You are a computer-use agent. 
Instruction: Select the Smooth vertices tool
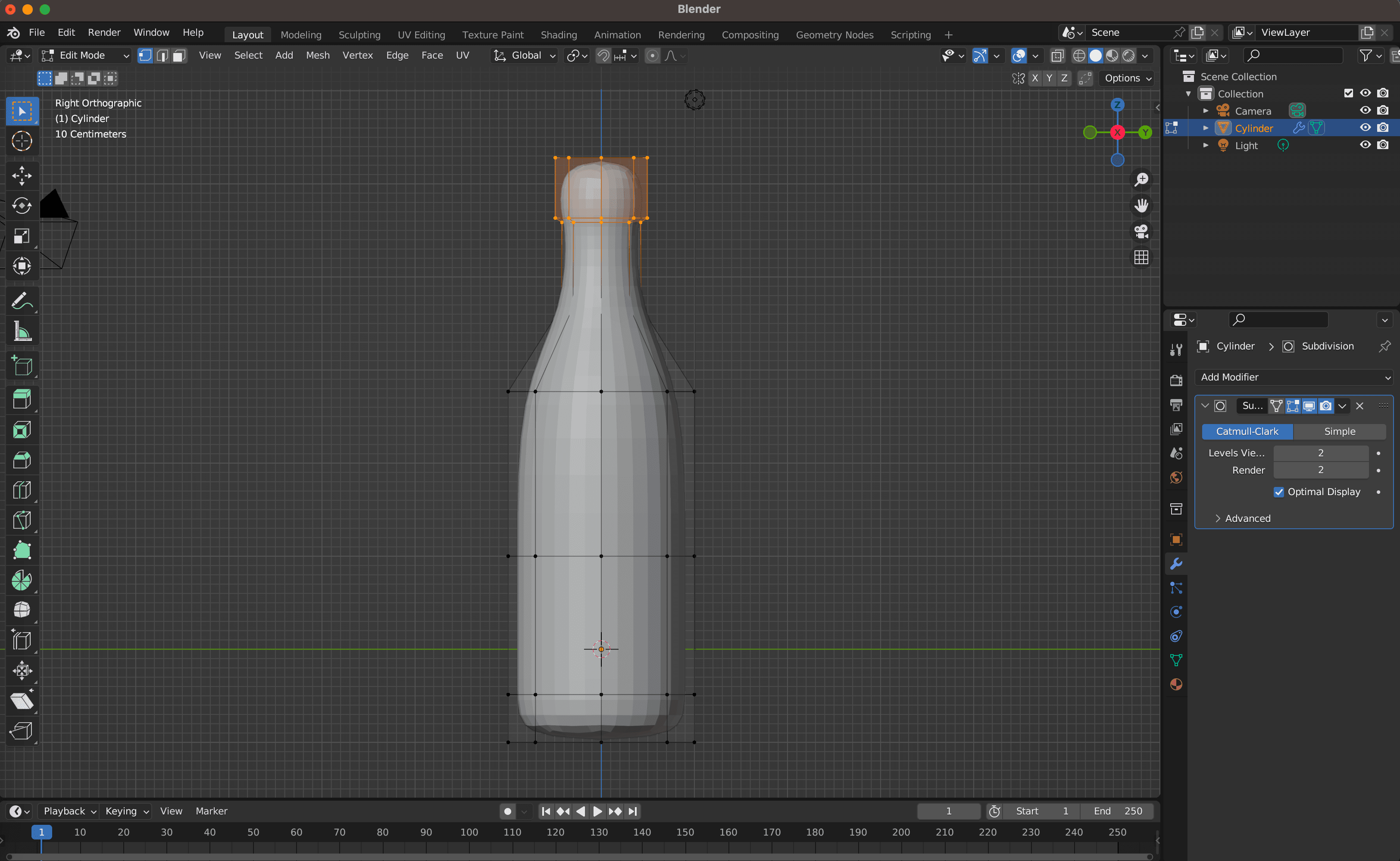[22, 610]
